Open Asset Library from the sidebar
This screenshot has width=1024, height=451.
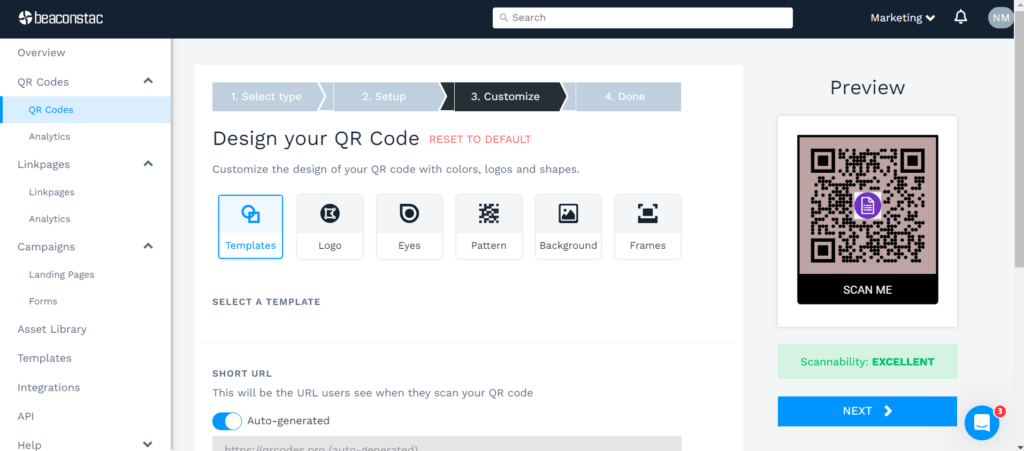click(x=52, y=329)
